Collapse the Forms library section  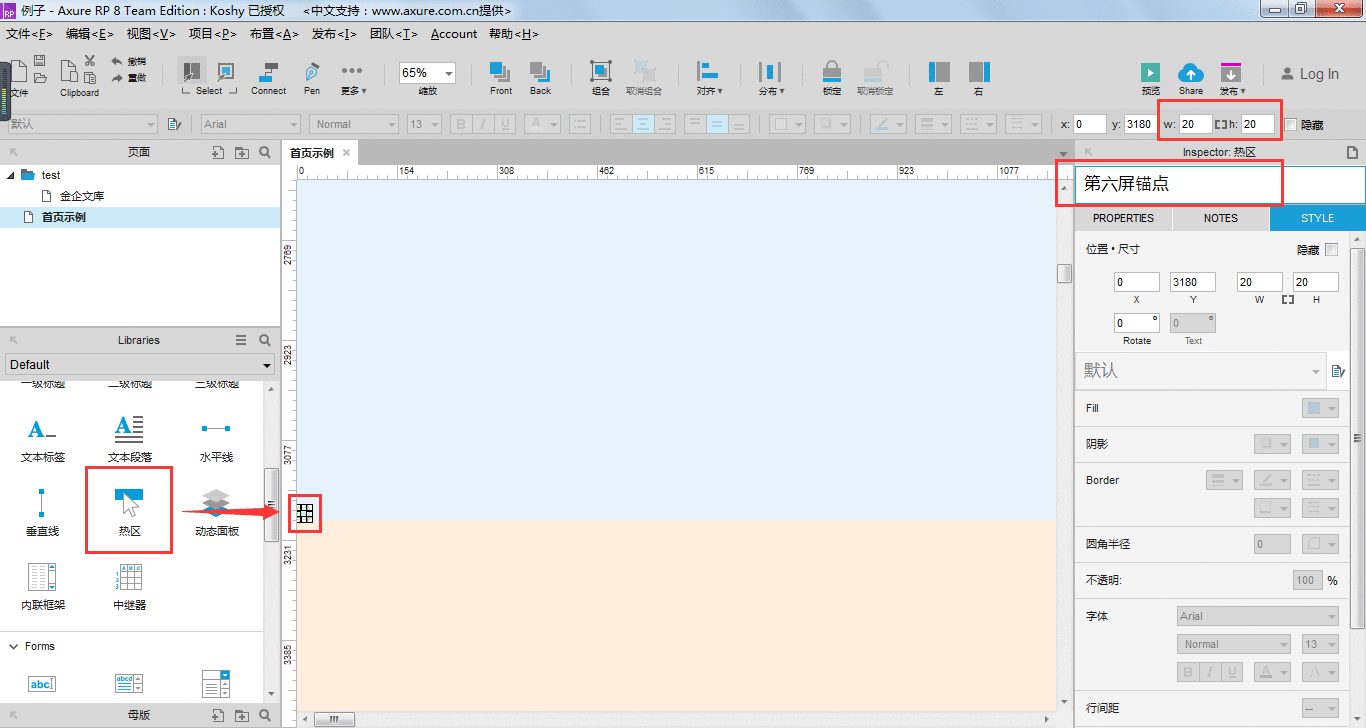coord(13,646)
